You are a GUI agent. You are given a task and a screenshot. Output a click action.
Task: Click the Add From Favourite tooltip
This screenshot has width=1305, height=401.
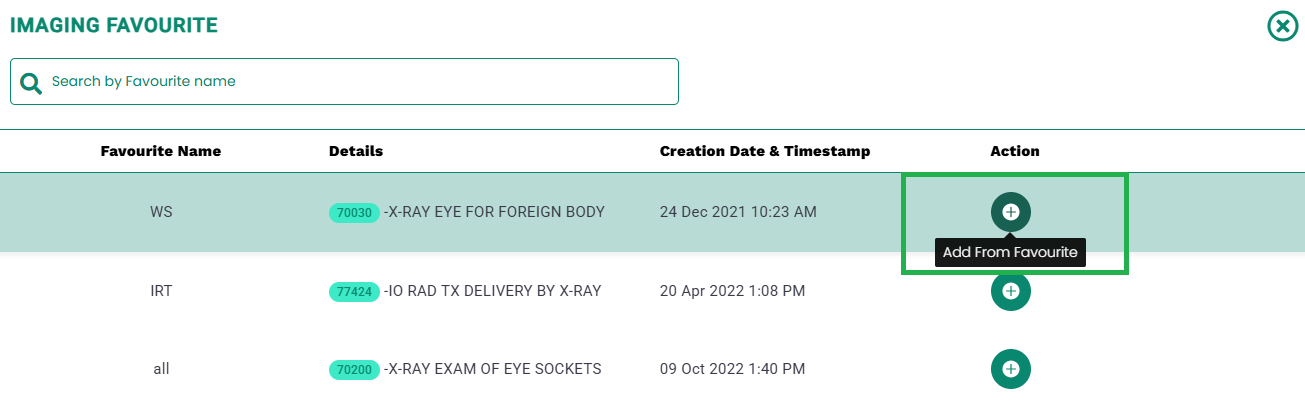[1010, 253]
